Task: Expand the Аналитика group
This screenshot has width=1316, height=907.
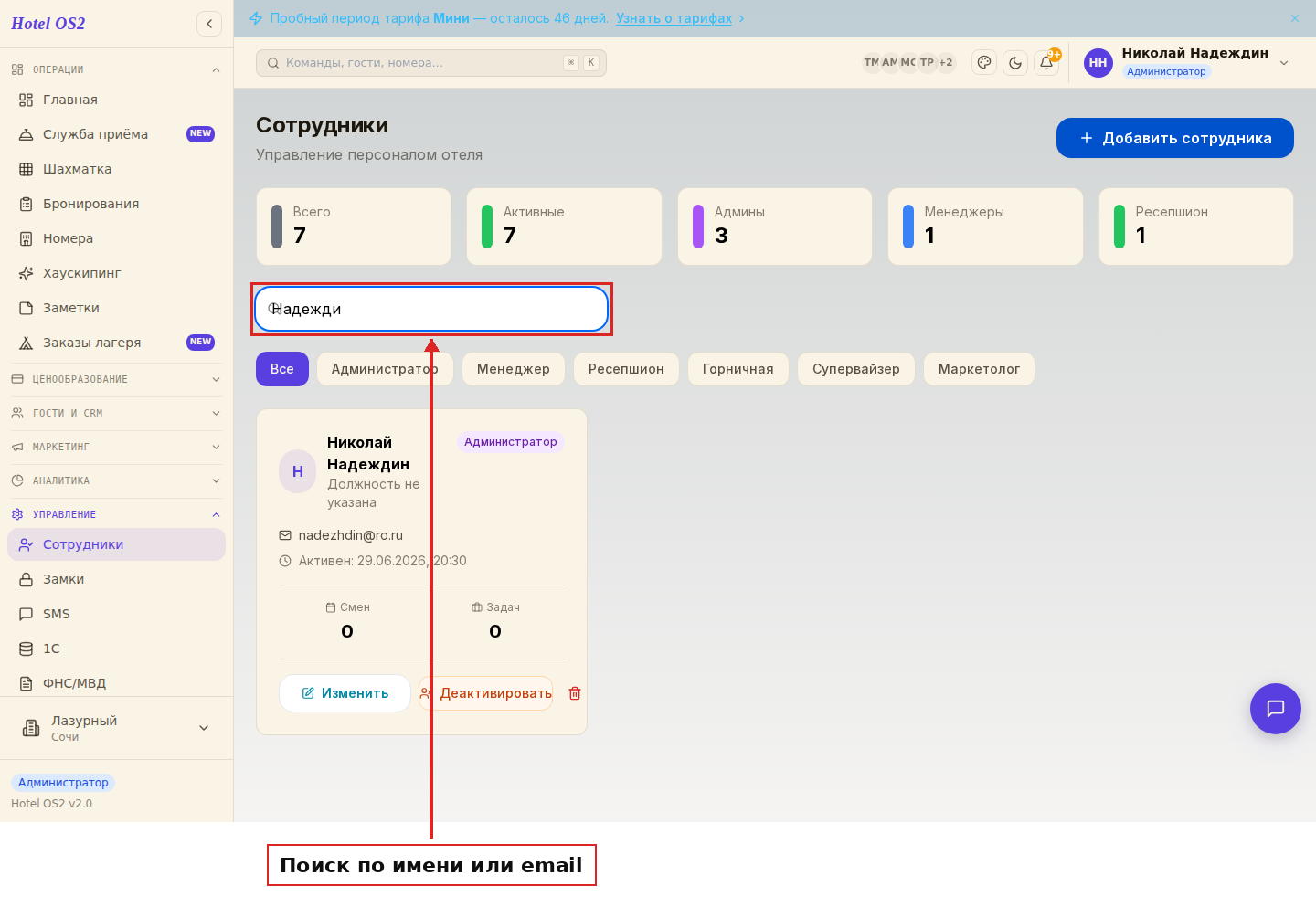Action: pyautogui.click(x=116, y=480)
